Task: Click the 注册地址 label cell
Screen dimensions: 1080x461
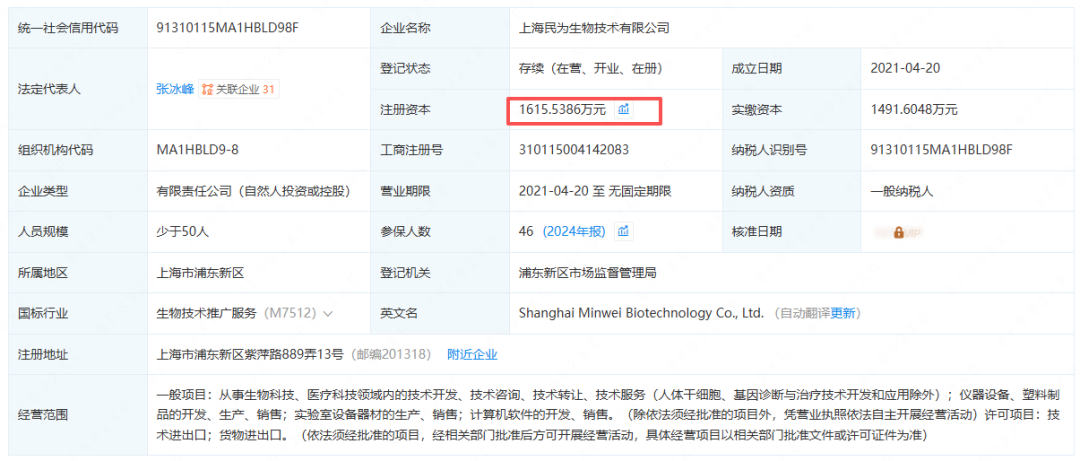Action: click(78, 355)
